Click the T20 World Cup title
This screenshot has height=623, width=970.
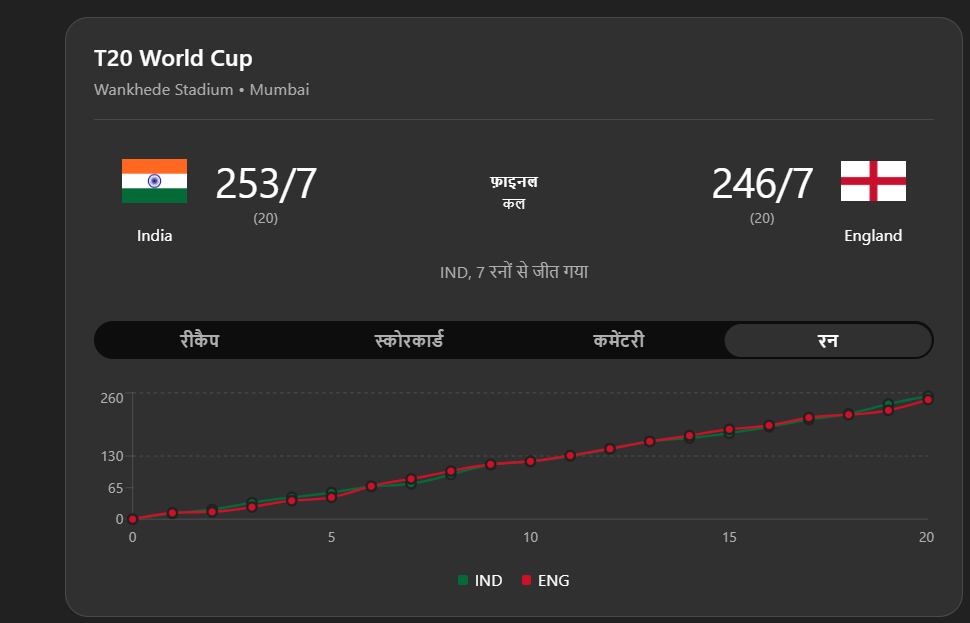[x=173, y=58]
